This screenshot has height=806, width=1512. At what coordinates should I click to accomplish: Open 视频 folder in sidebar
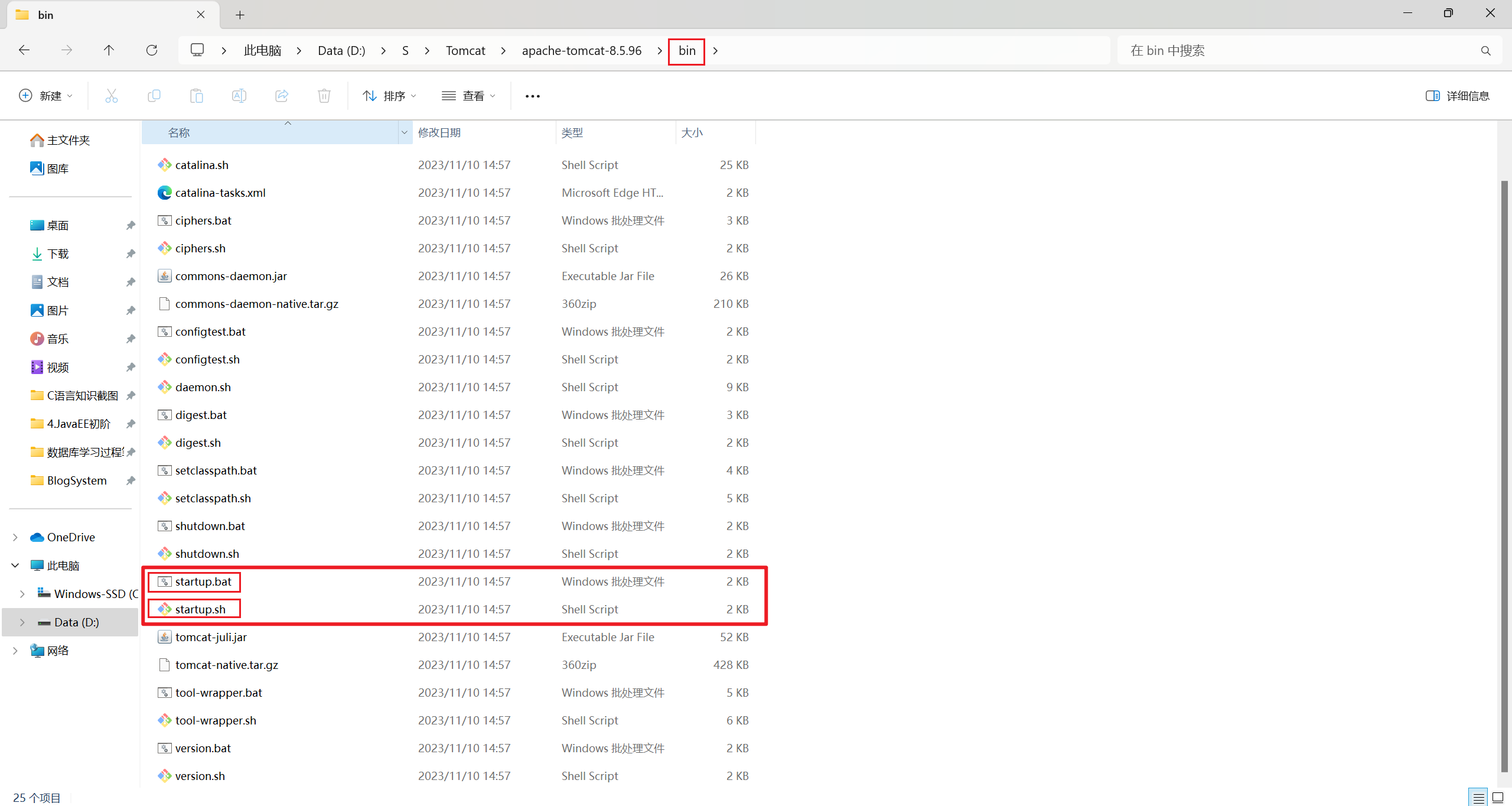pos(49,368)
